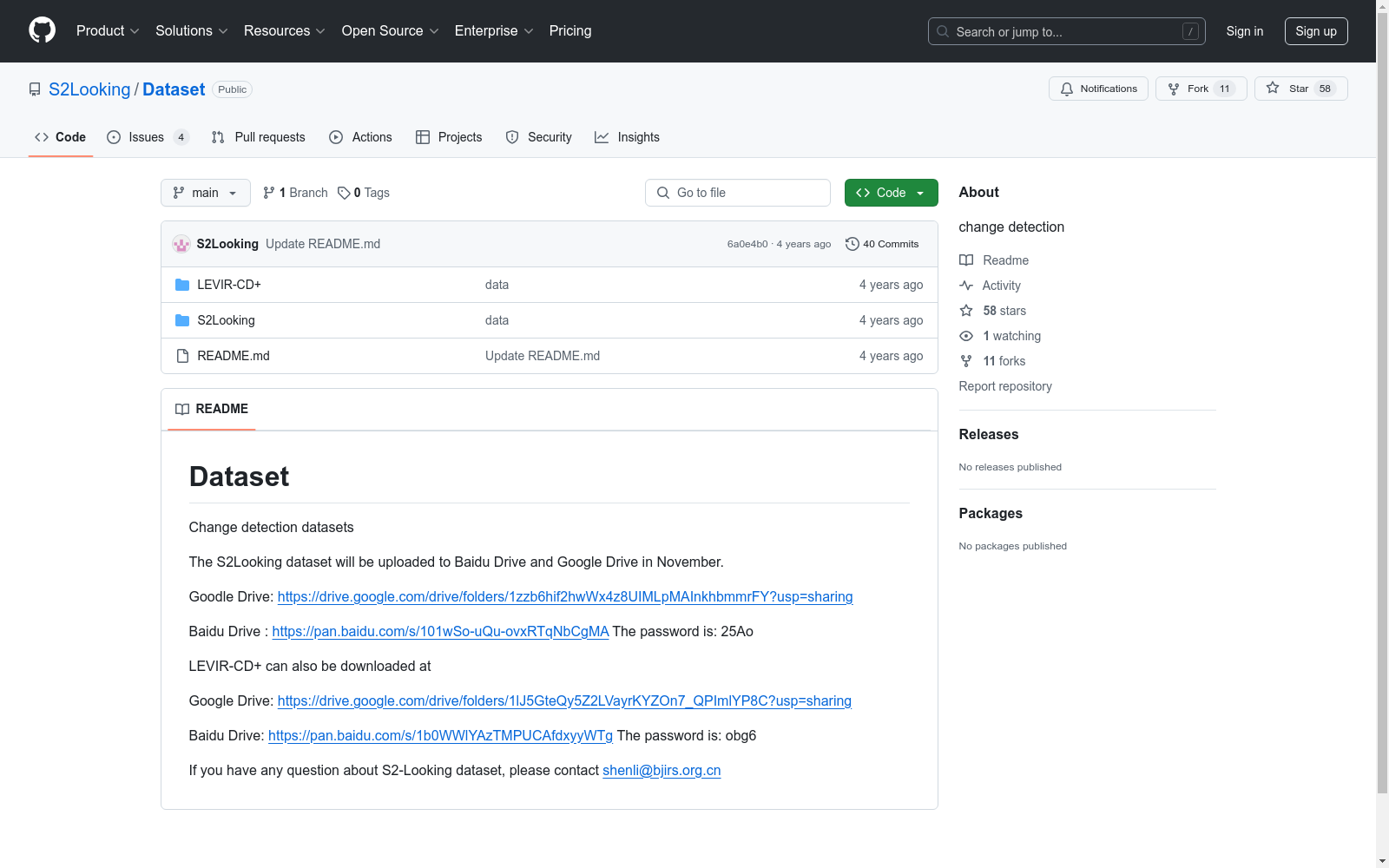Switch to the Security tab
1389x868 pixels.
tap(539, 137)
